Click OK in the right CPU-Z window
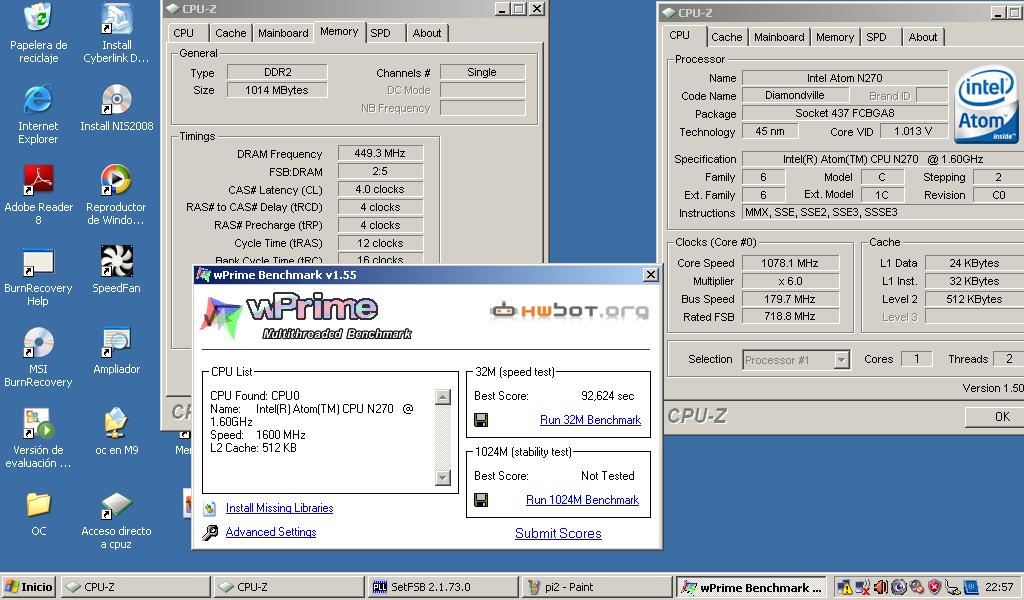 pos(997,417)
